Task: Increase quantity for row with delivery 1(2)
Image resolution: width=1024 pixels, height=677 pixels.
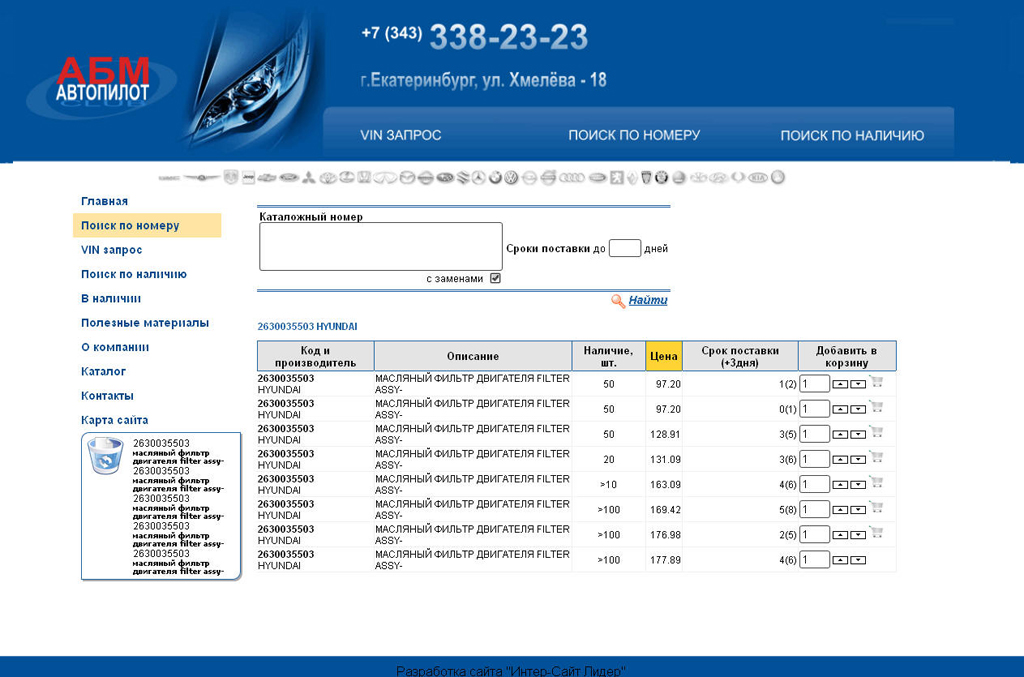Action: tap(840, 384)
